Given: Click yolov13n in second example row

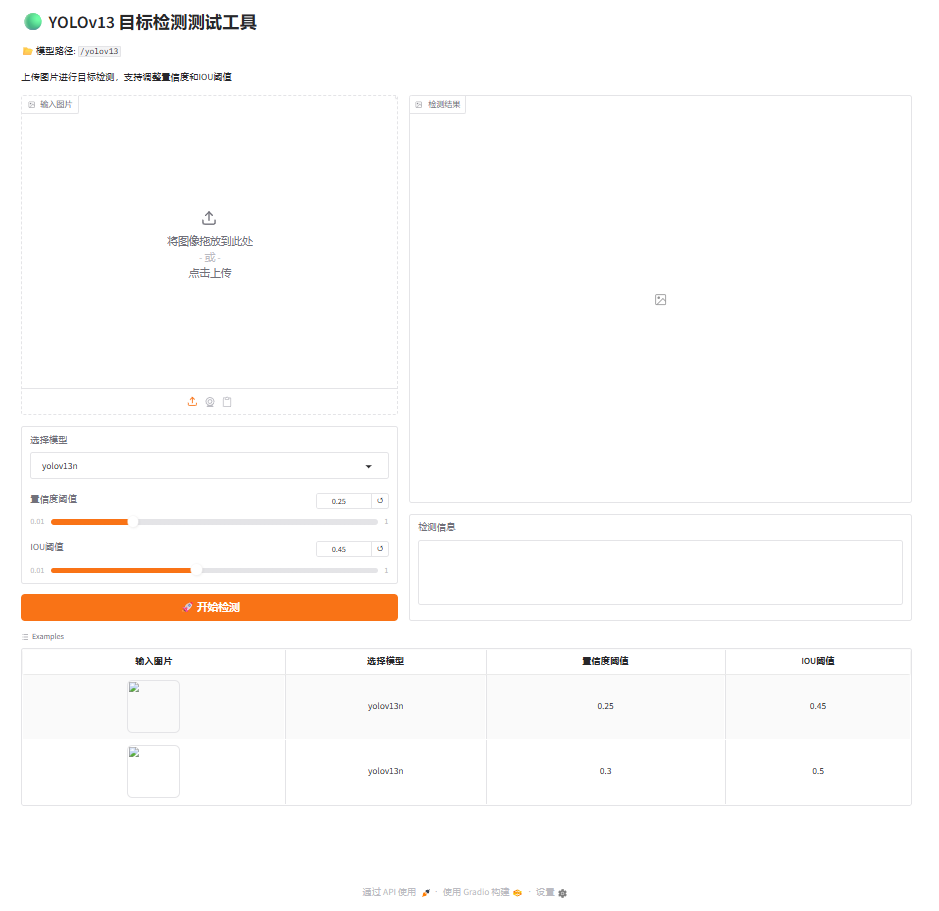Looking at the screenshot, I should [386, 771].
